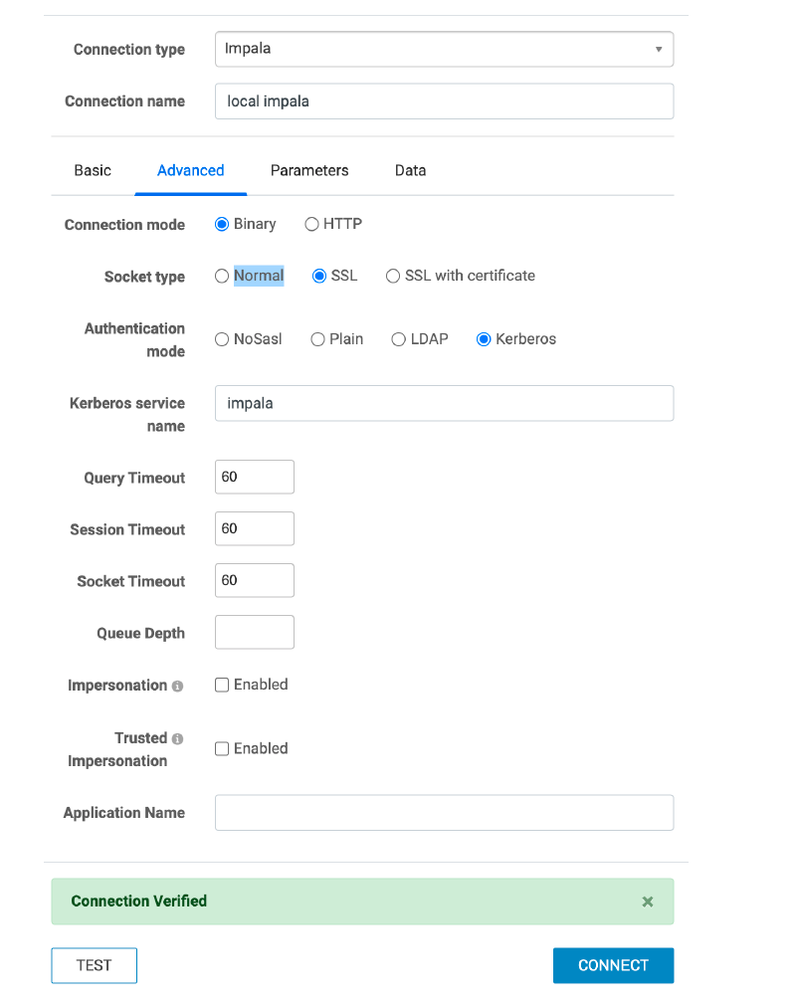Click the Impersonation info icon
Screen dimensions: 797x999
(x=177, y=686)
